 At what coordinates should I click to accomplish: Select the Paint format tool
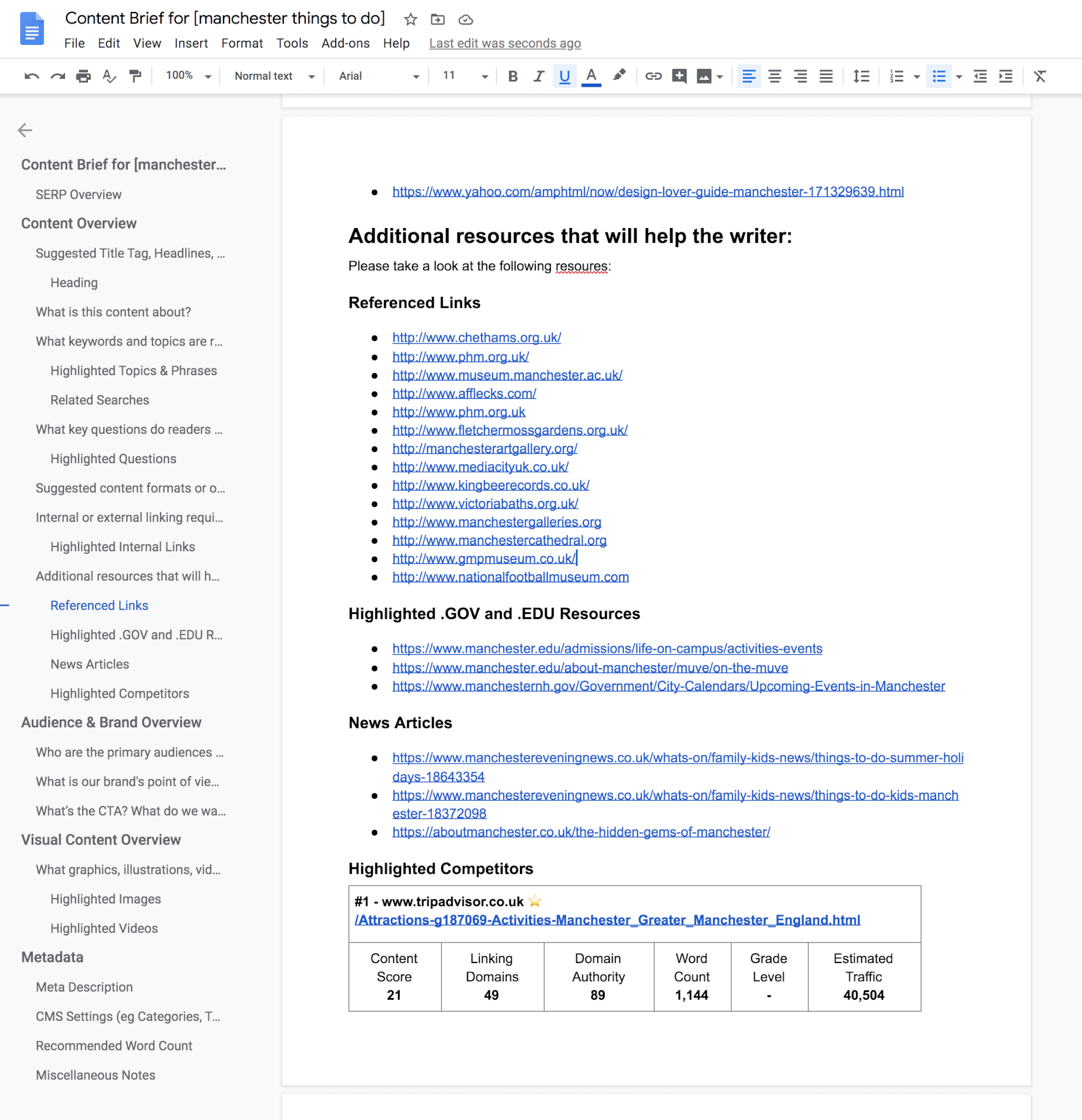click(x=136, y=76)
